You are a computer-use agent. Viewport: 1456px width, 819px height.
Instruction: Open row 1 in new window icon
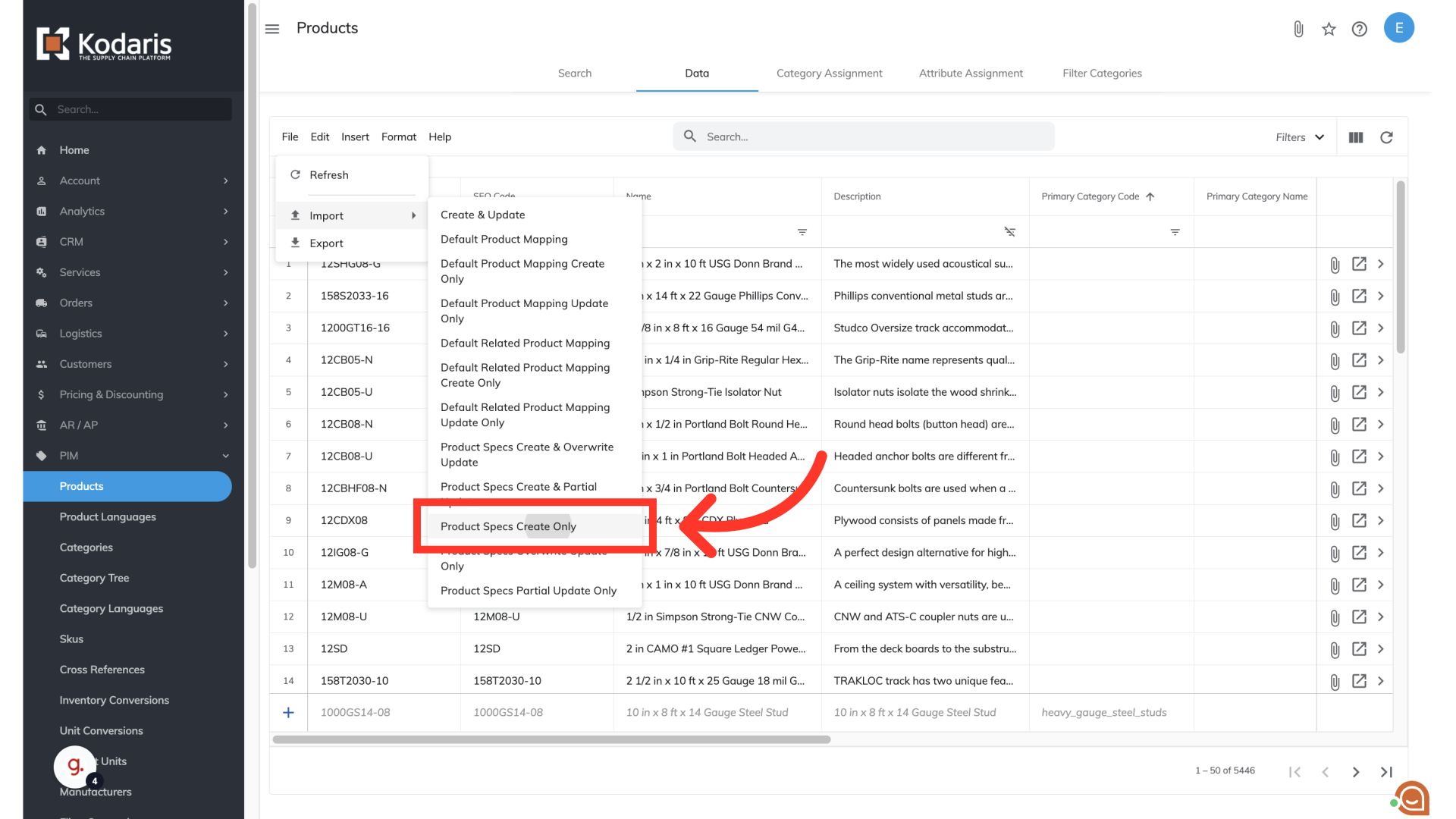click(1359, 264)
